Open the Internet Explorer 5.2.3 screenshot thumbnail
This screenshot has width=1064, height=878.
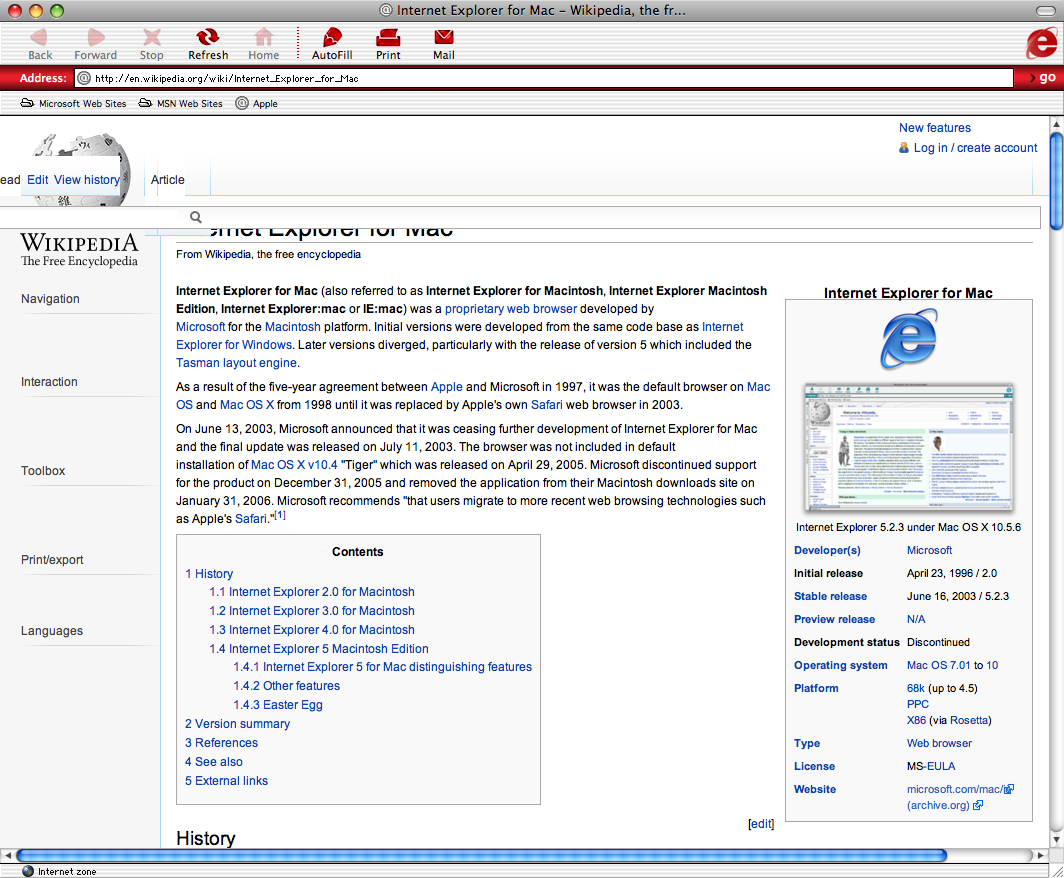coord(909,446)
